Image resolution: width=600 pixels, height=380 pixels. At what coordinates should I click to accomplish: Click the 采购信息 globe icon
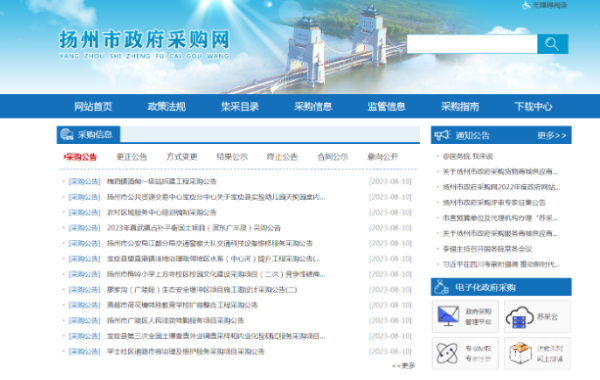[x=67, y=134]
